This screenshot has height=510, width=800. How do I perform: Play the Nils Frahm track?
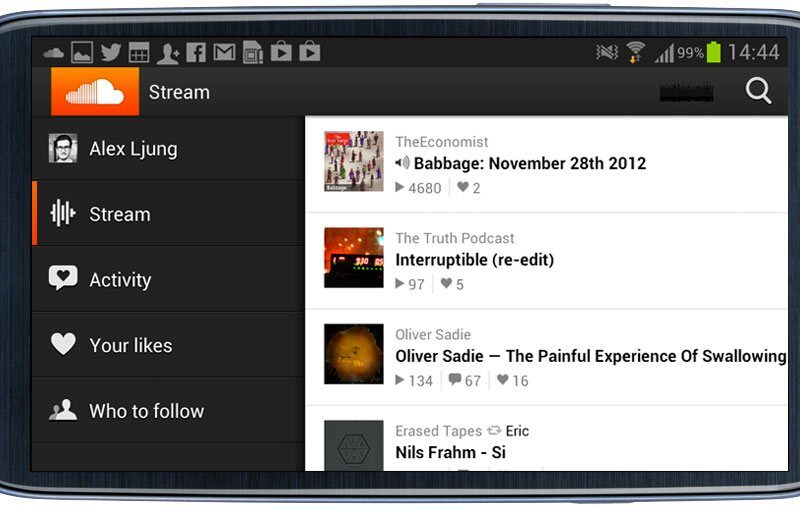pyautogui.click(x=451, y=452)
